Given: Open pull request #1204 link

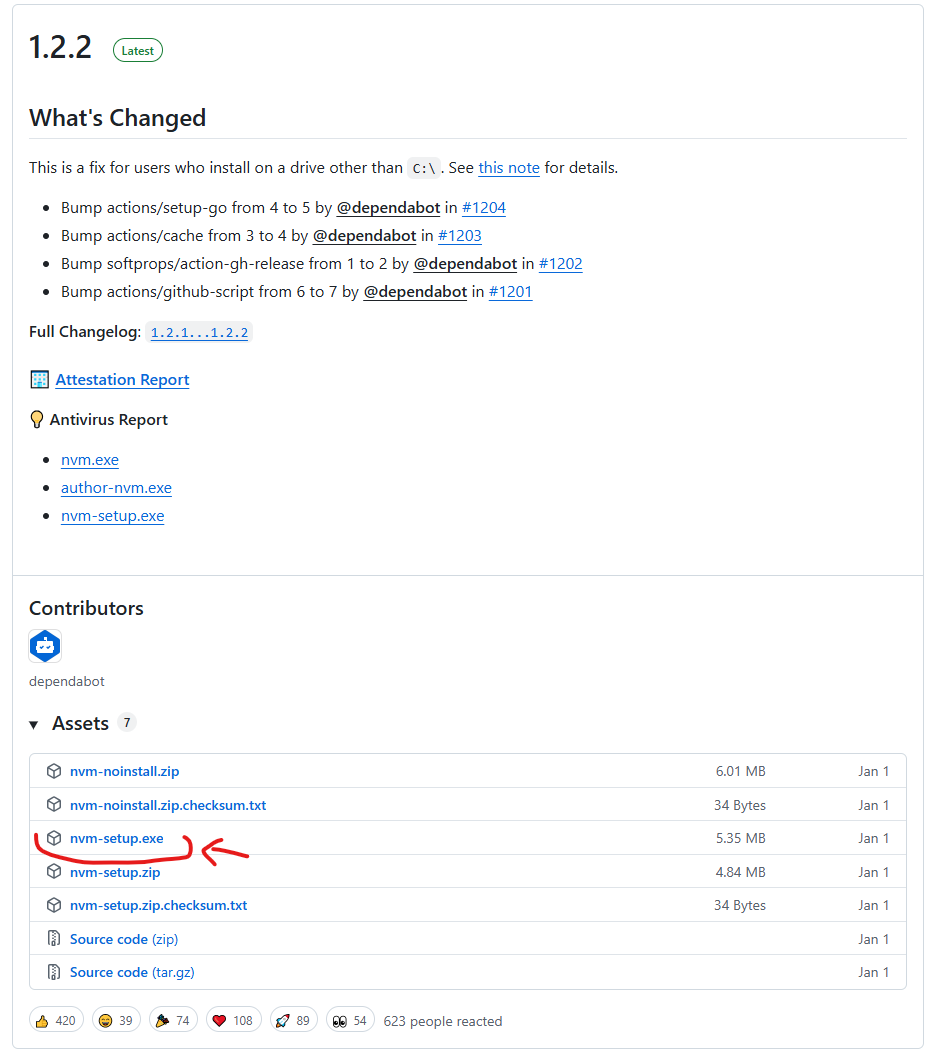Looking at the screenshot, I should (484, 208).
